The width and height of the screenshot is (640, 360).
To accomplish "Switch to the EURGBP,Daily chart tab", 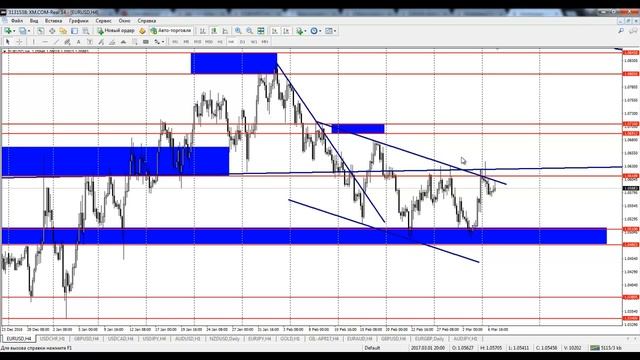I will click(x=429, y=339).
